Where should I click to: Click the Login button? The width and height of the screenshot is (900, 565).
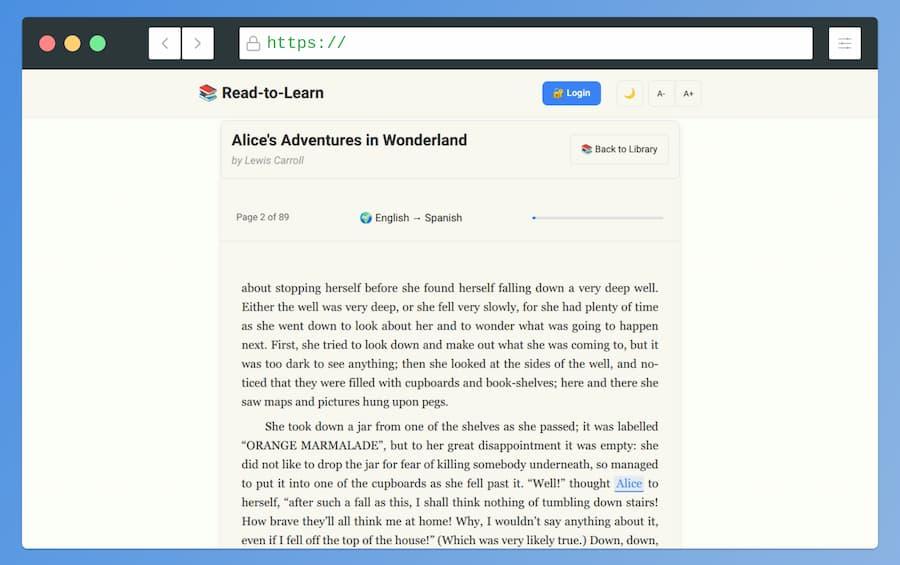click(x=571, y=93)
